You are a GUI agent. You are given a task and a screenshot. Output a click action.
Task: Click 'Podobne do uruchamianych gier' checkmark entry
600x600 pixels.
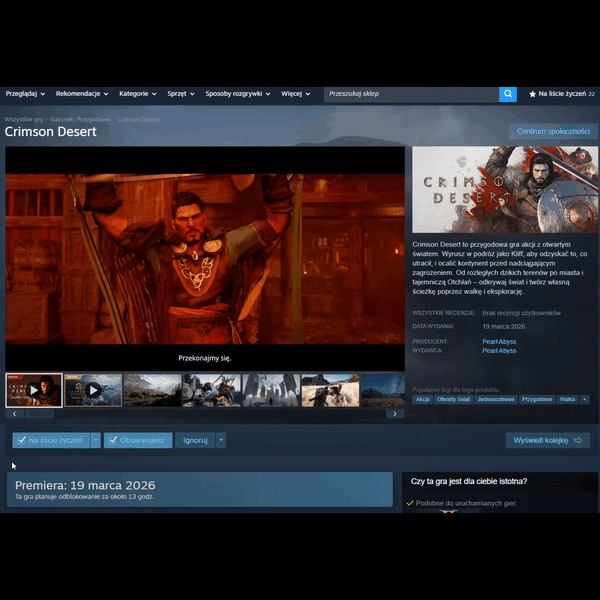point(462,503)
